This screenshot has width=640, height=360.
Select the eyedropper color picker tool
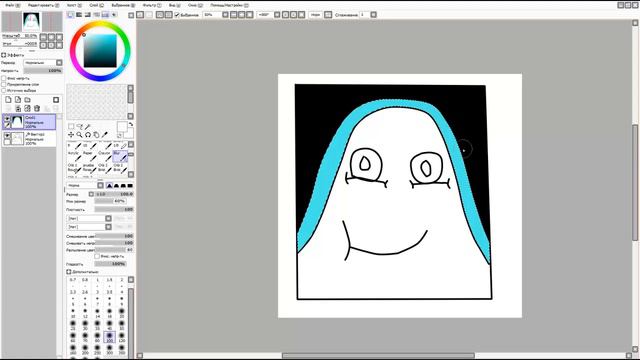[x=105, y=135]
